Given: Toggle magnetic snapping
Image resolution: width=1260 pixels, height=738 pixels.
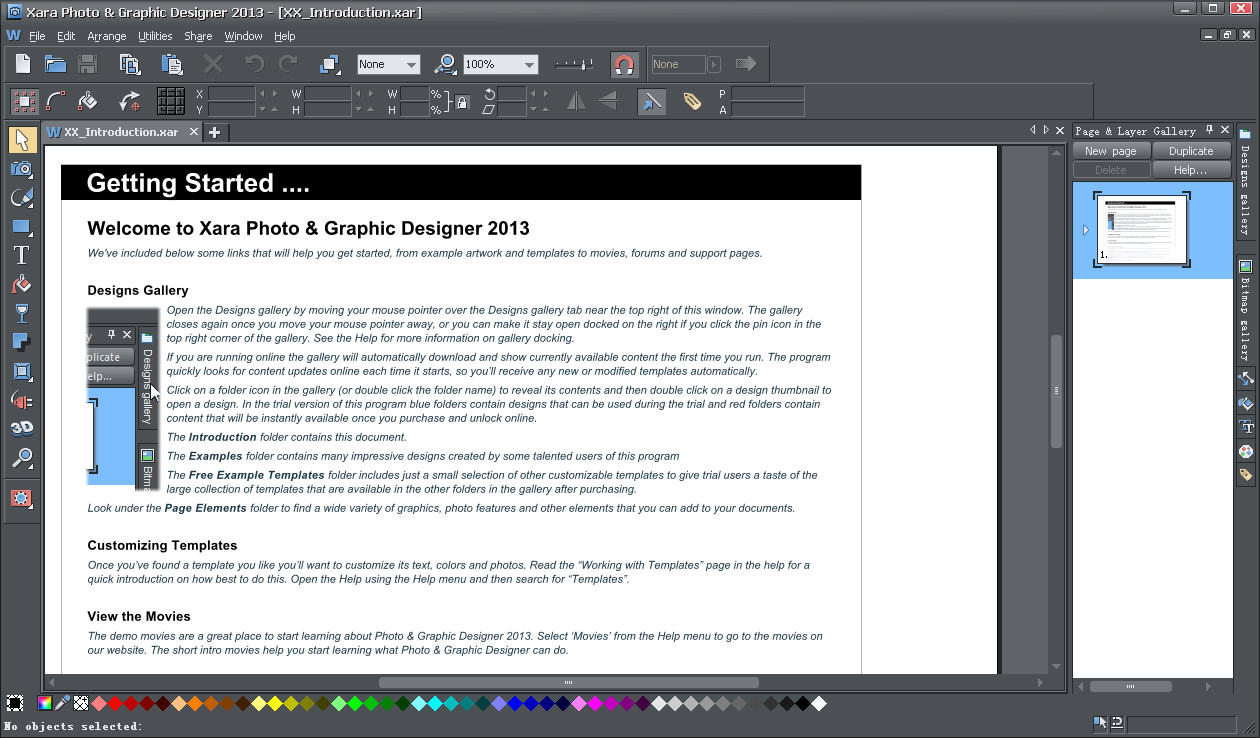Looking at the screenshot, I should coord(624,65).
